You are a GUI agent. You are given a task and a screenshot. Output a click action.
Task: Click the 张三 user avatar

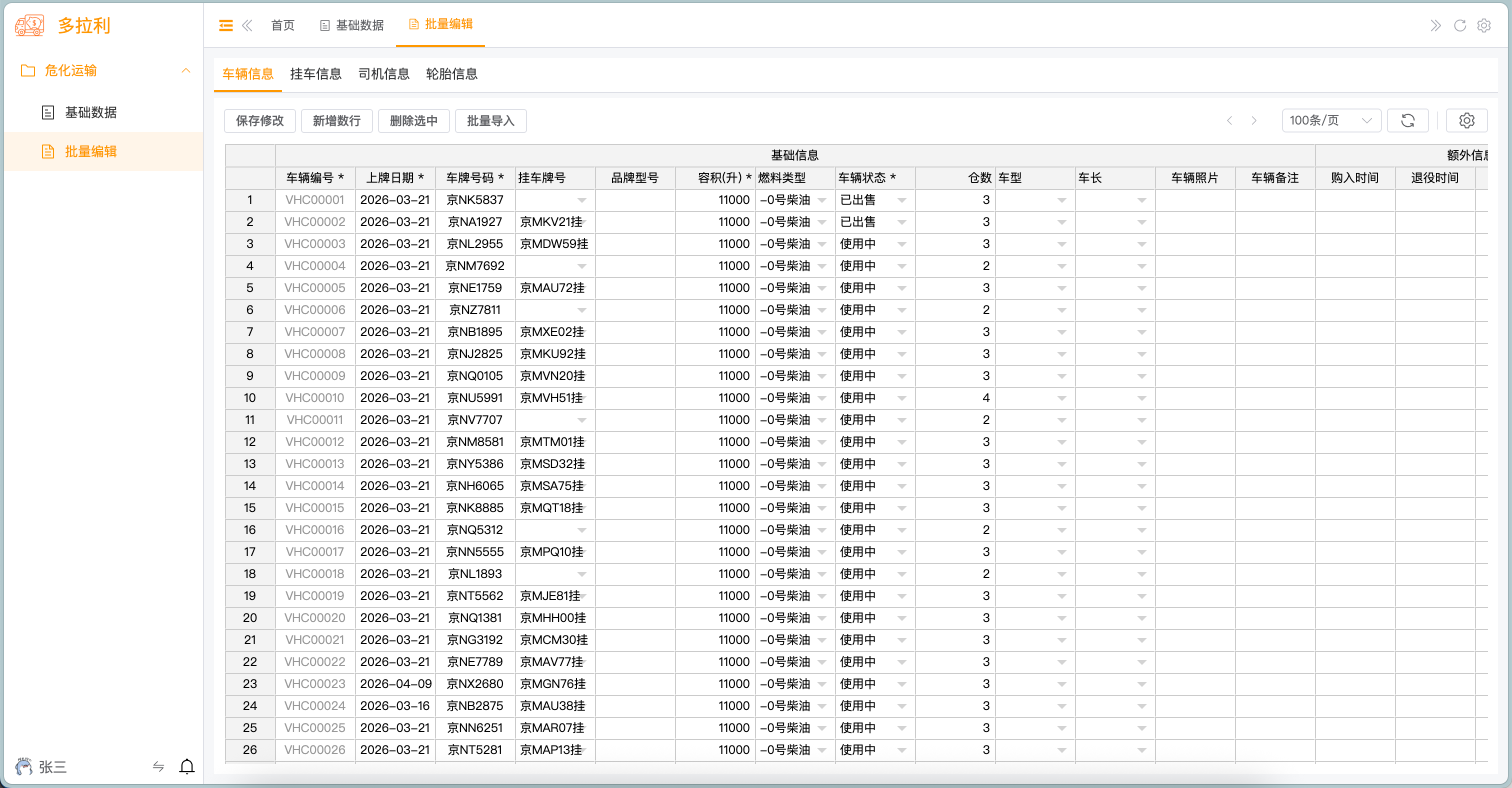[x=22, y=767]
